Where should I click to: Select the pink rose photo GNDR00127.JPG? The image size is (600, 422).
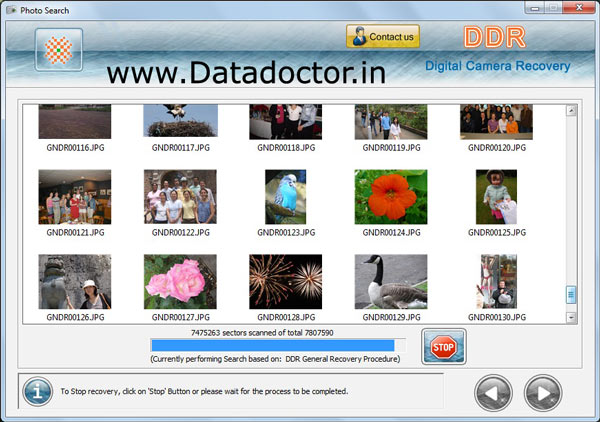(x=180, y=282)
